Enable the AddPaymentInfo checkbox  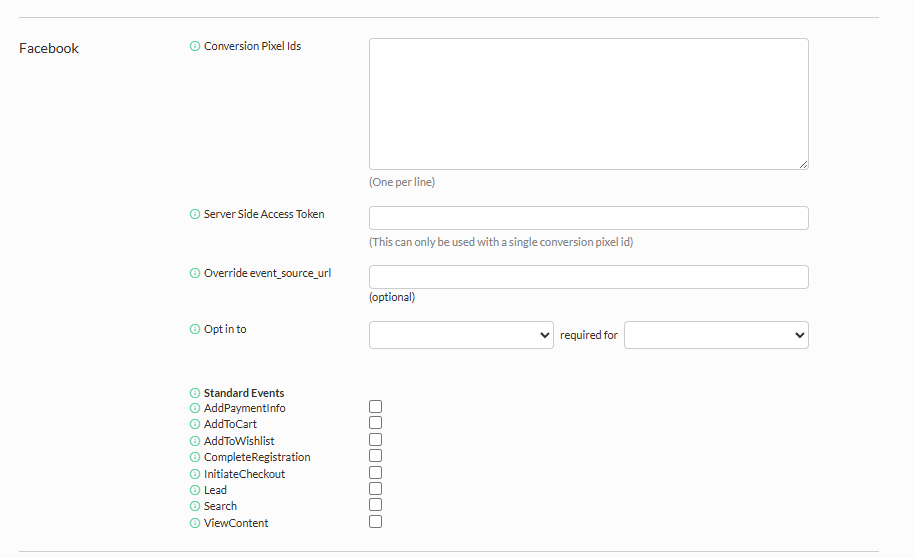point(375,406)
